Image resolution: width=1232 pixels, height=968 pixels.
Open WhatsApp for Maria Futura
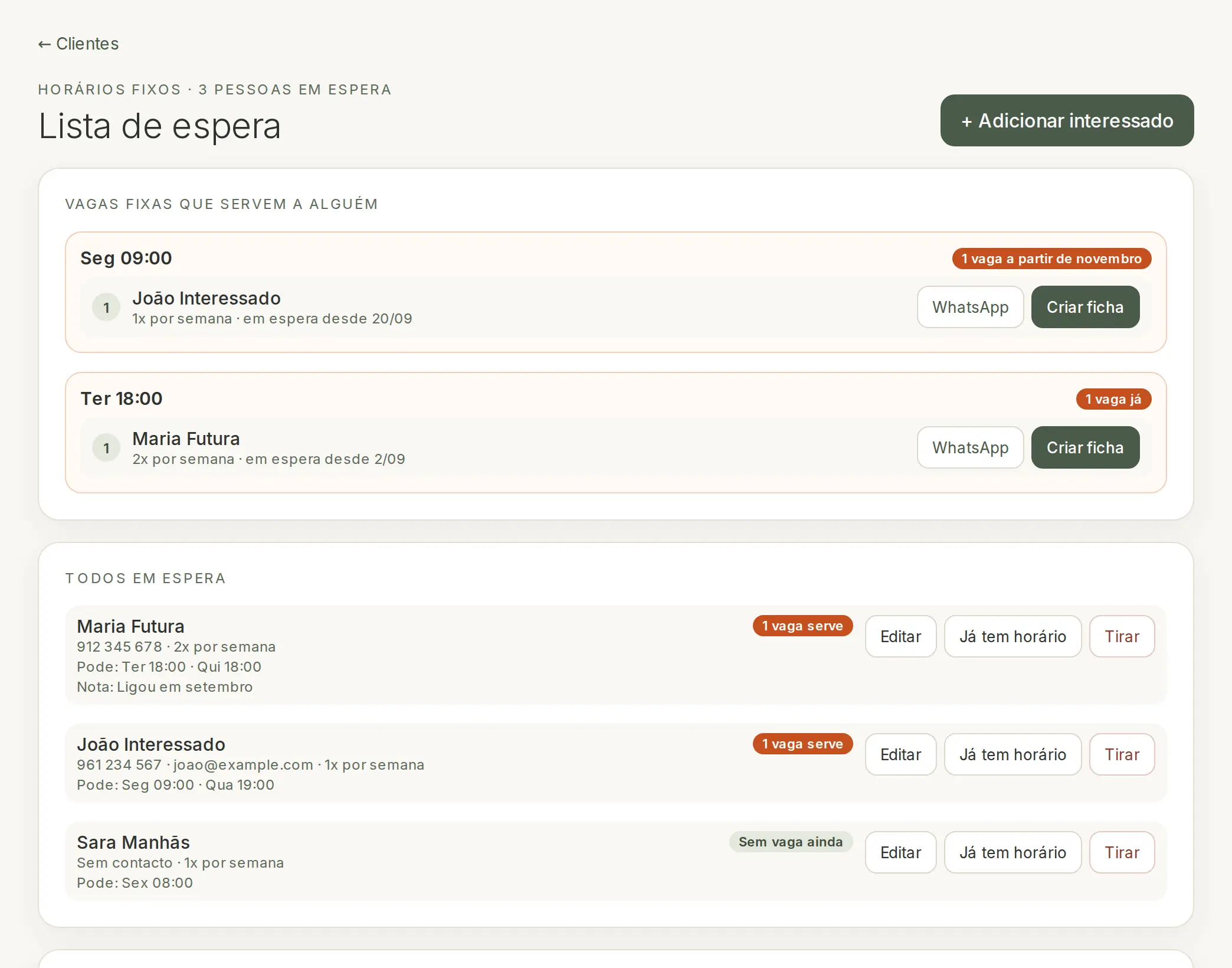[970, 447]
